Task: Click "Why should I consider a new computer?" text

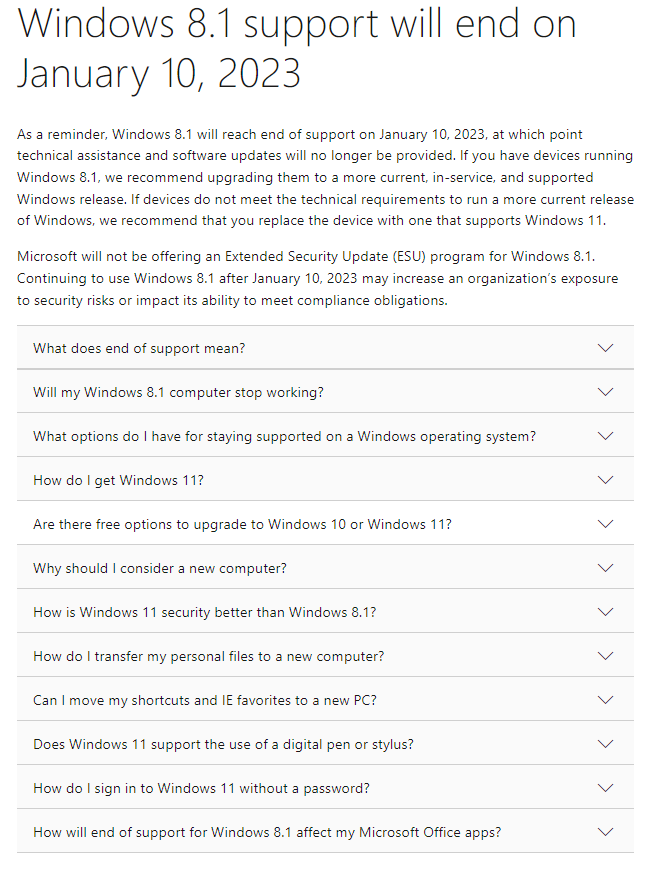Action: 160,568
